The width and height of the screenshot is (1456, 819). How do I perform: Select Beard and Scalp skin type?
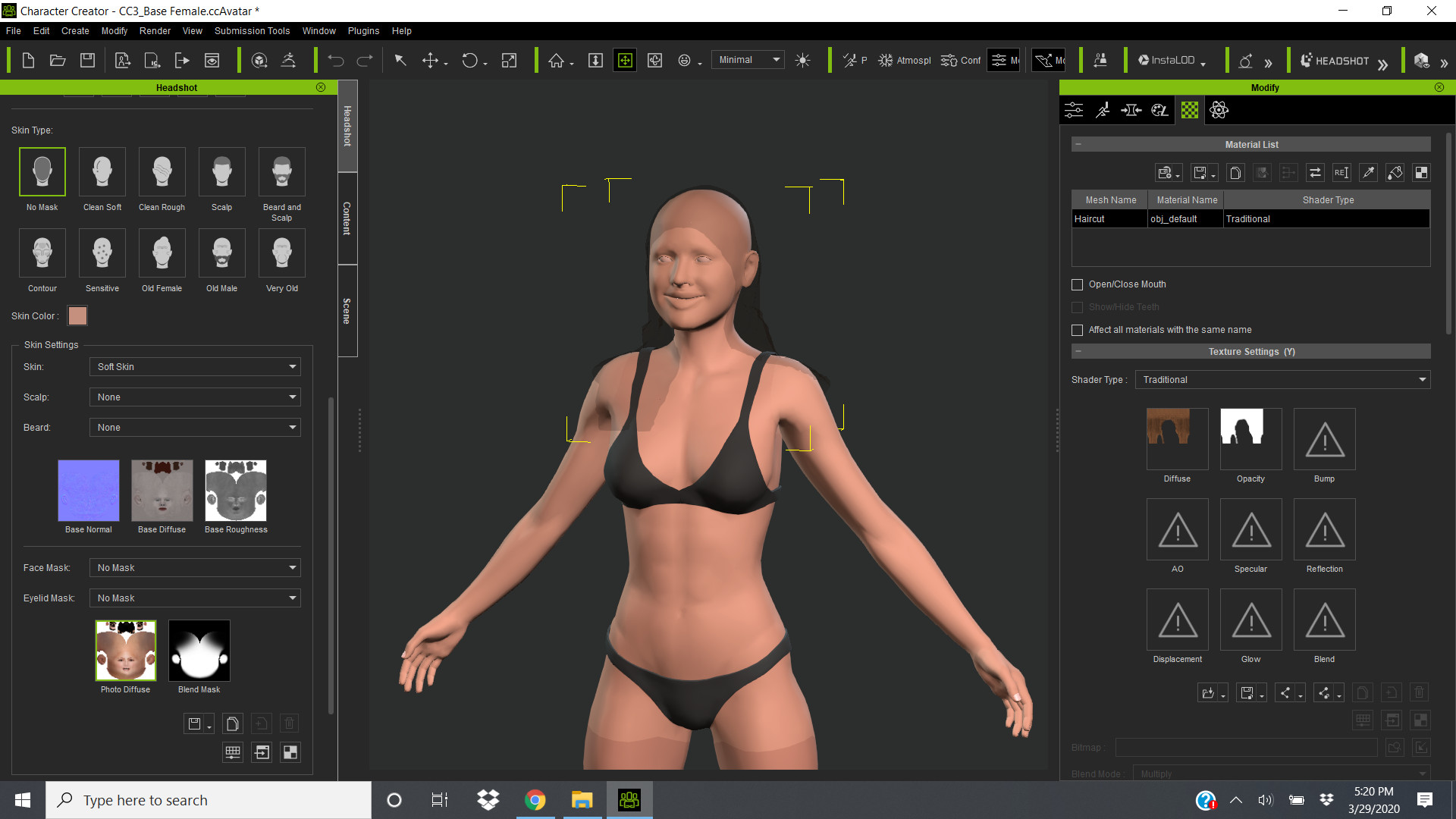pyautogui.click(x=282, y=172)
